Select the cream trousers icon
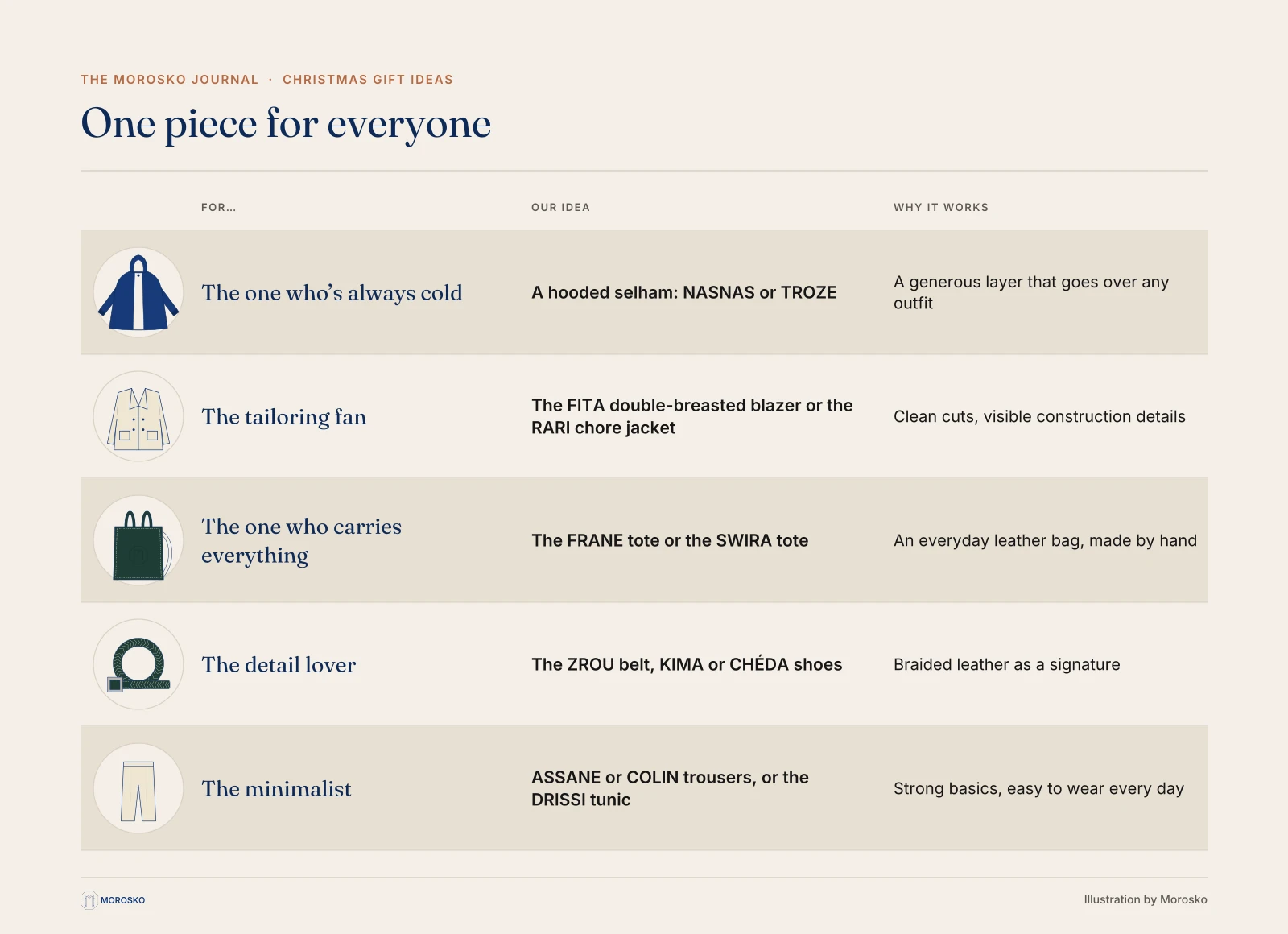The height and width of the screenshot is (934, 1288). click(x=138, y=788)
